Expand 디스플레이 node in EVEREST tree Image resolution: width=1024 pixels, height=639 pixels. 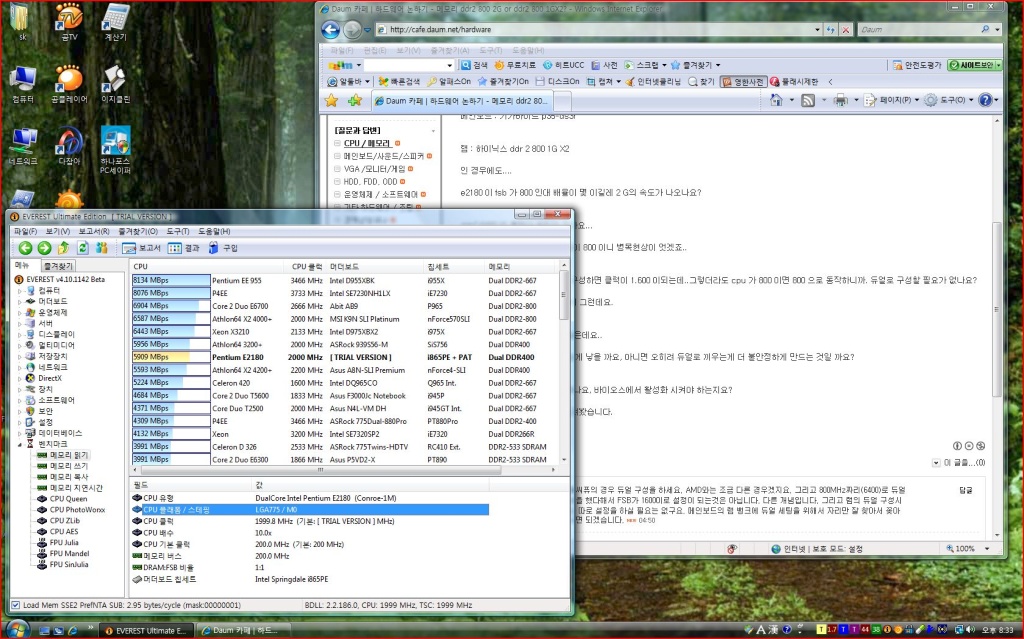20,335
